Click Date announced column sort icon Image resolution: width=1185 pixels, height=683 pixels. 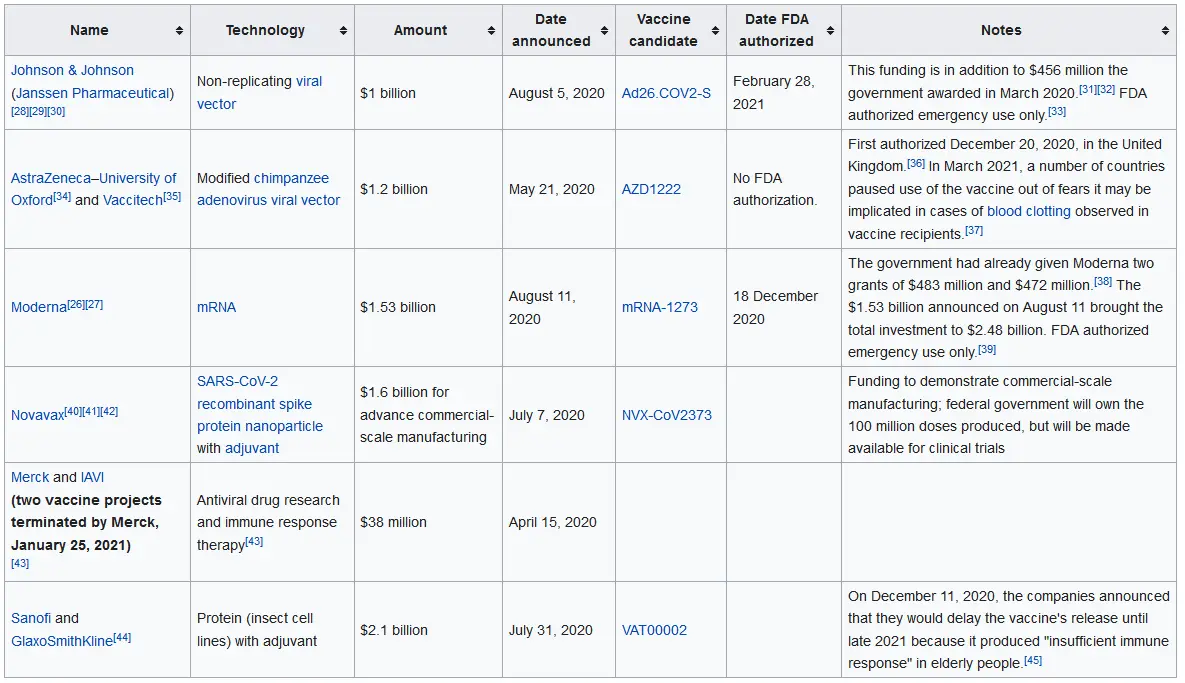tap(605, 31)
